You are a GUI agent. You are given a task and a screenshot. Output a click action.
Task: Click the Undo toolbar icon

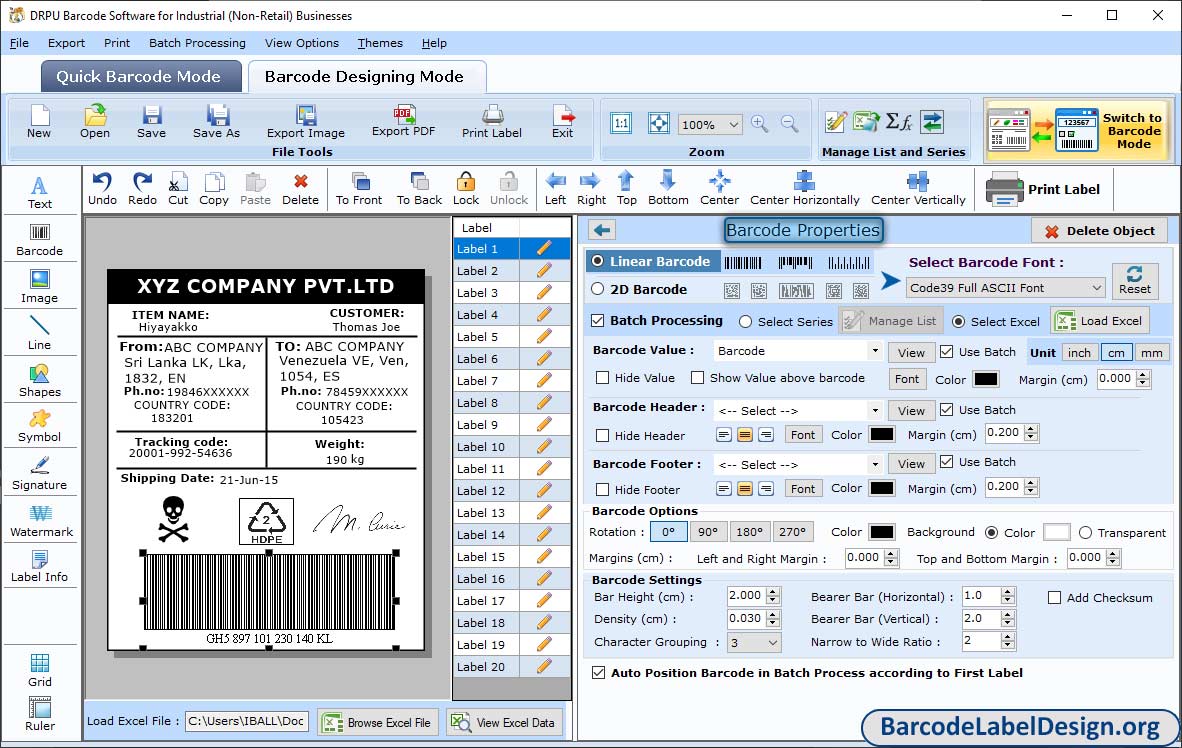coord(102,189)
